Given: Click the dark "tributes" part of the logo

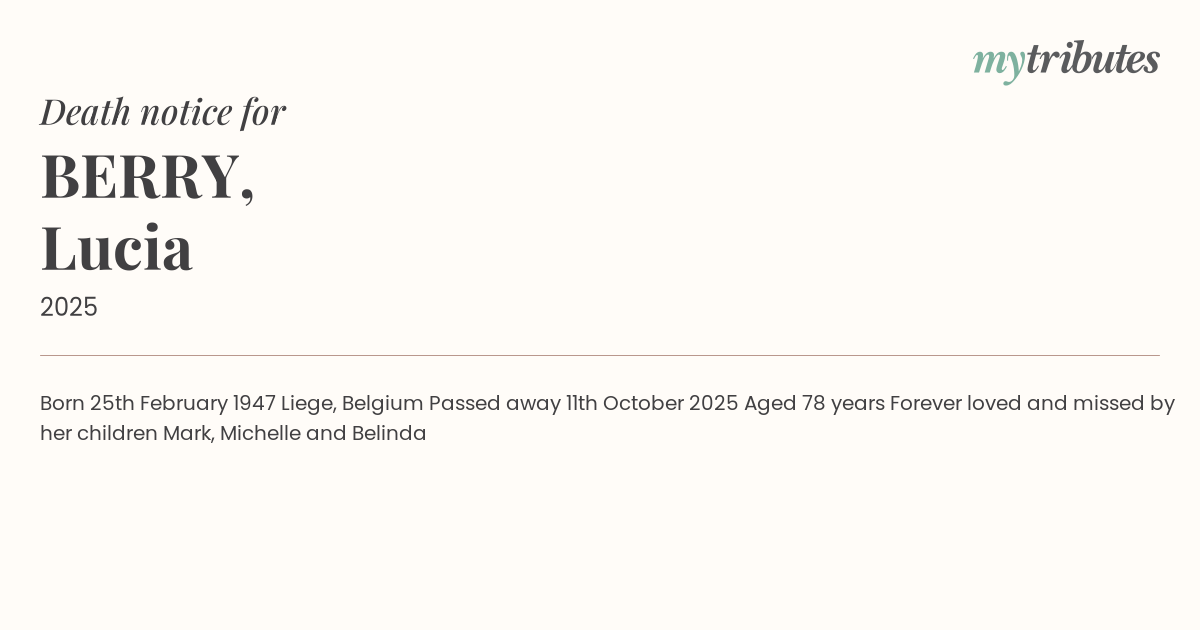Looking at the screenshot, I should (1093, 59).
